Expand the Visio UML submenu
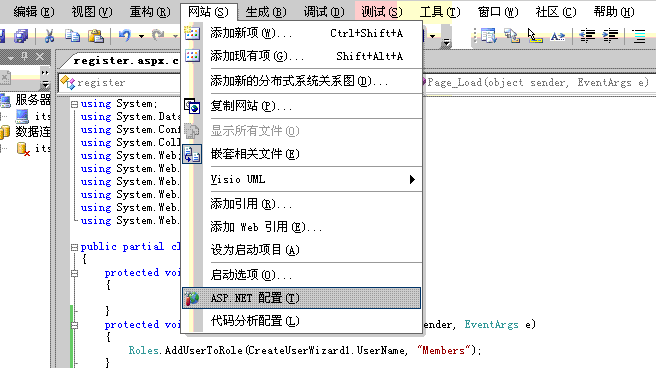 click(x=302, y=179)
